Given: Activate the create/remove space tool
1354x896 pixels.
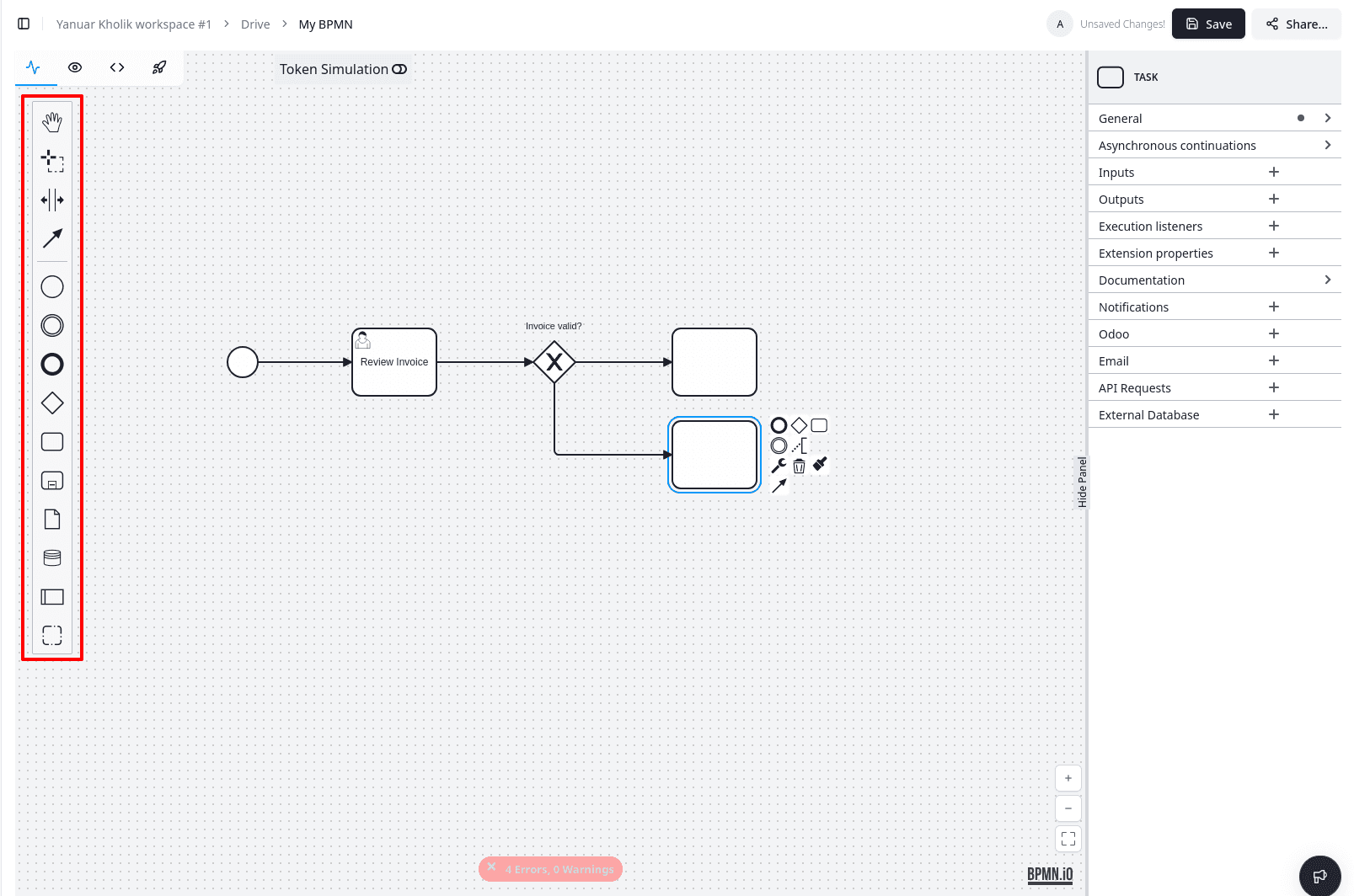Looking at the screenshot, I should tap(52, 200).
